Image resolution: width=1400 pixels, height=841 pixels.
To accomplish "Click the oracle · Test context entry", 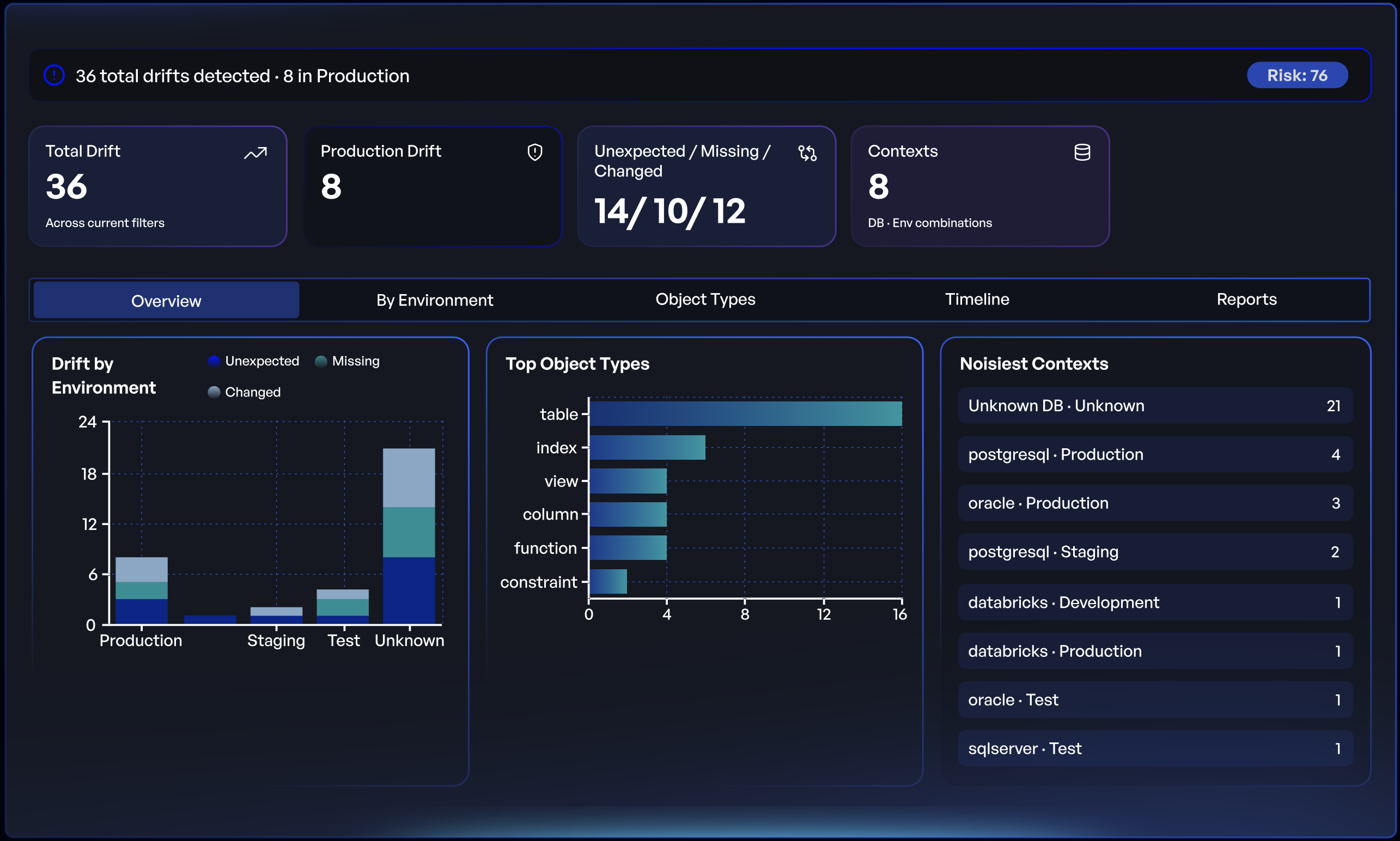I will tap(1155, 699).
